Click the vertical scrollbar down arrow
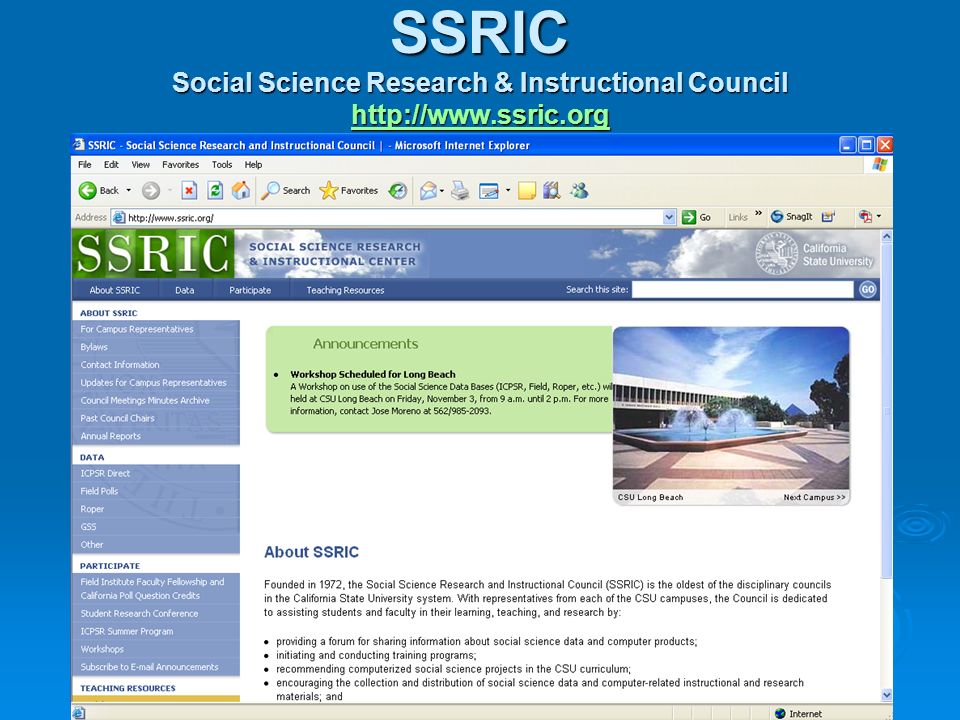 887,695
